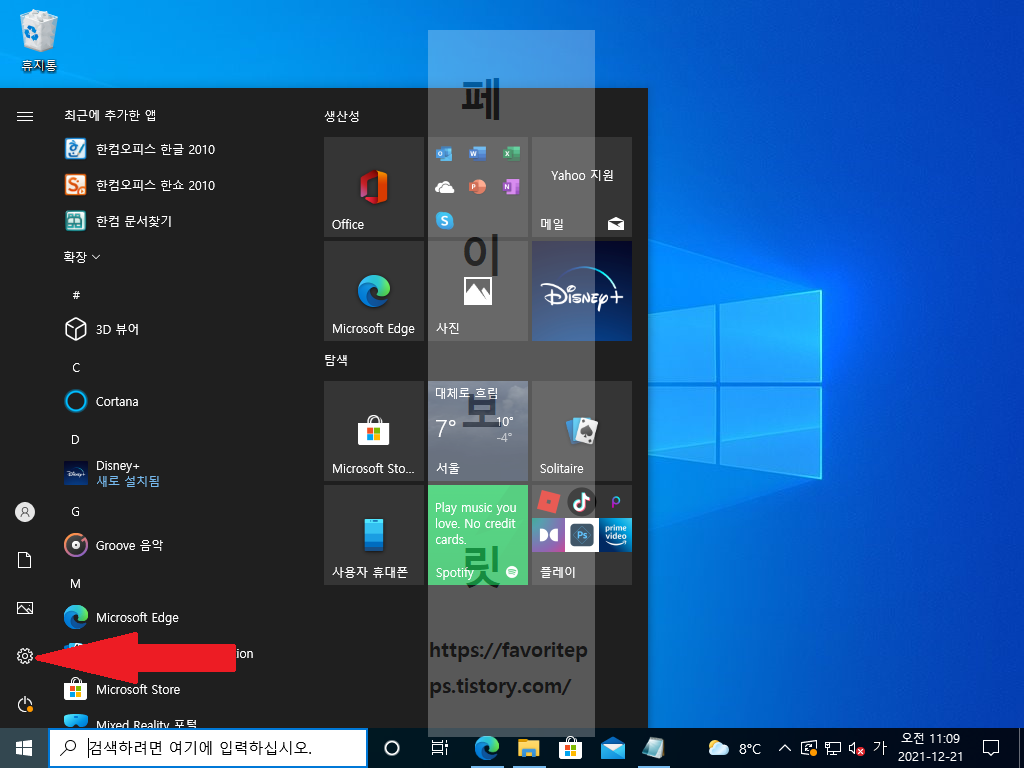
Task: Open the clock showing 오전 11:09
Action: [x=930, y=748]
